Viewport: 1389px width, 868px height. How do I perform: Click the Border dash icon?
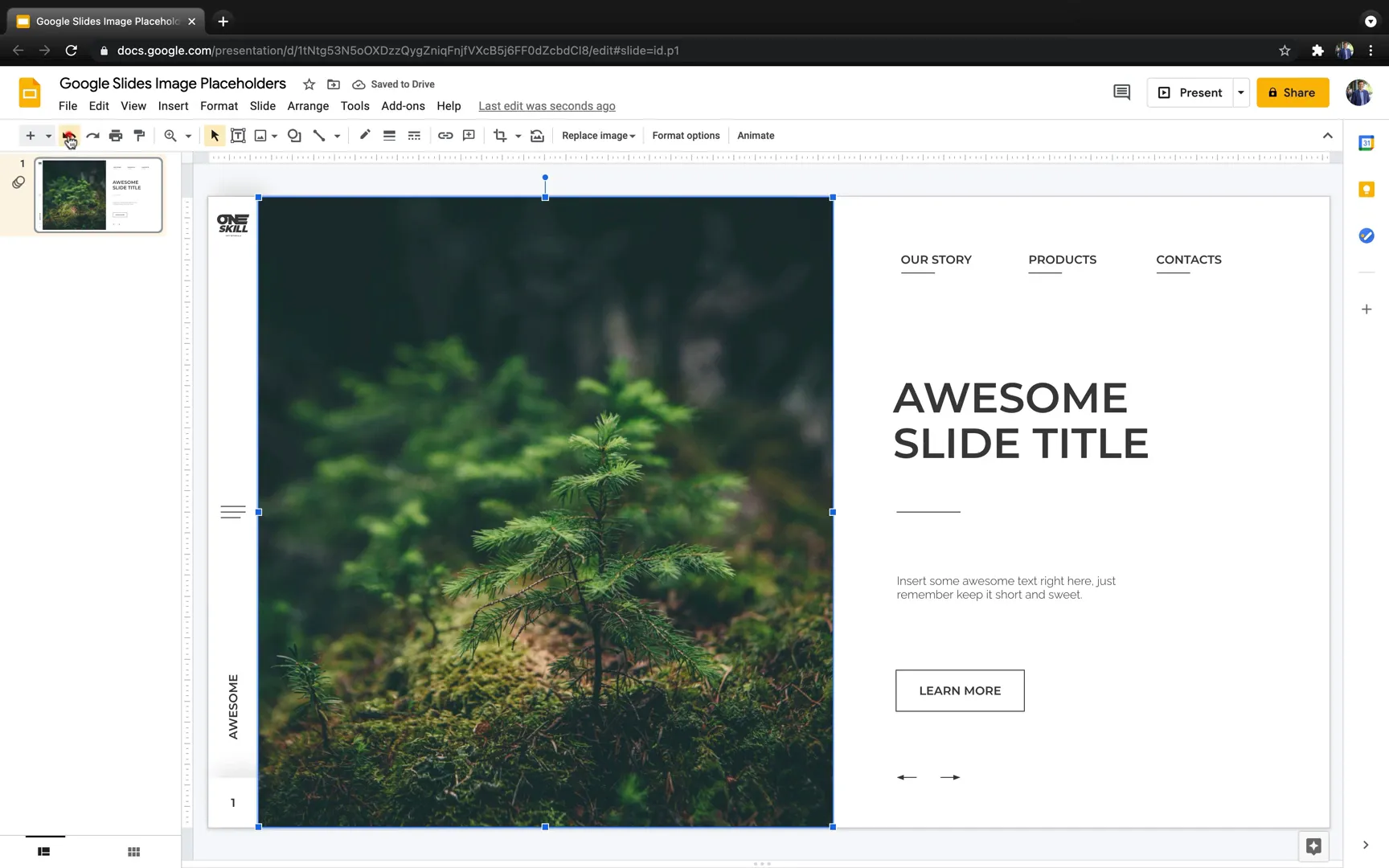pyautogui.click(x=414, y=136)
